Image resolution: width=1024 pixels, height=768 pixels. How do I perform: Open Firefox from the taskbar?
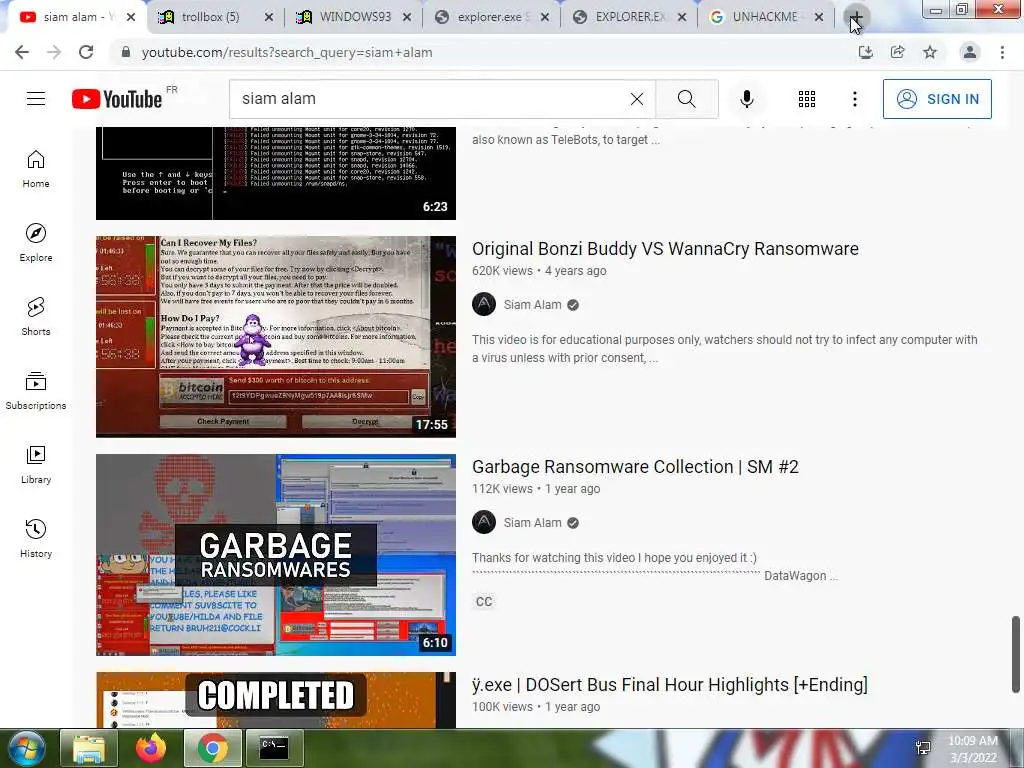[151, 748]
